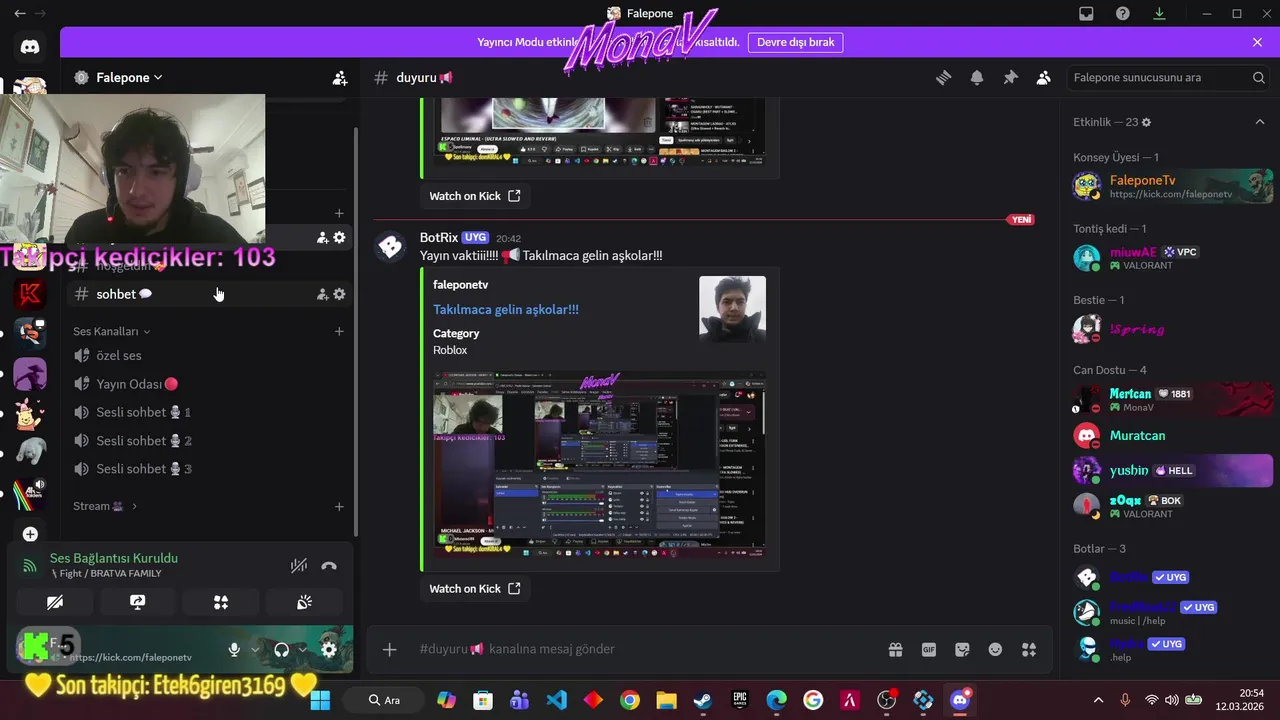The image size is (1280, 720).
Task: Toggle microphone mute in user panel
Action: 234,650
